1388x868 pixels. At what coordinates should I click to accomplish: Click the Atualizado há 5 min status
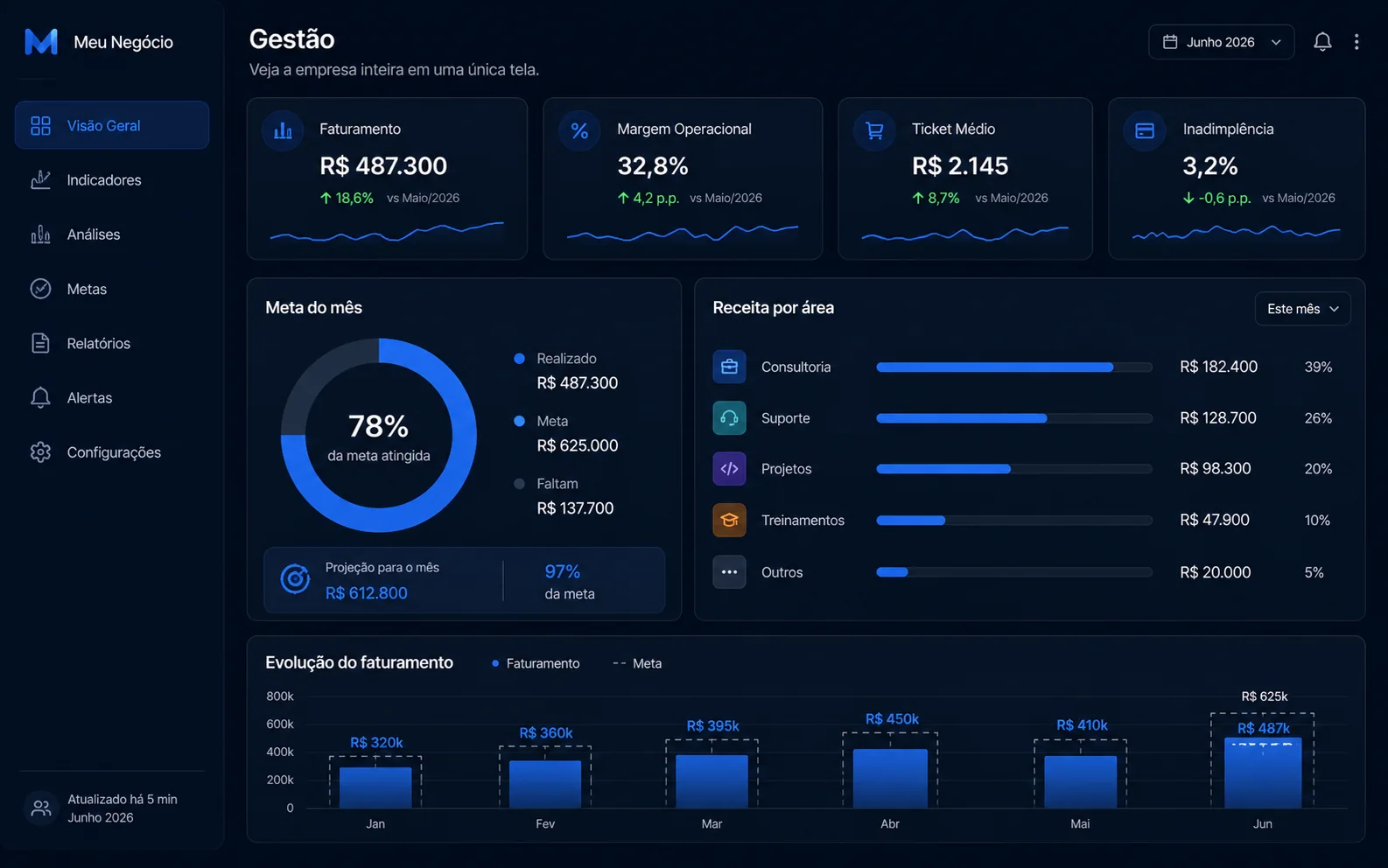[123, 799]
